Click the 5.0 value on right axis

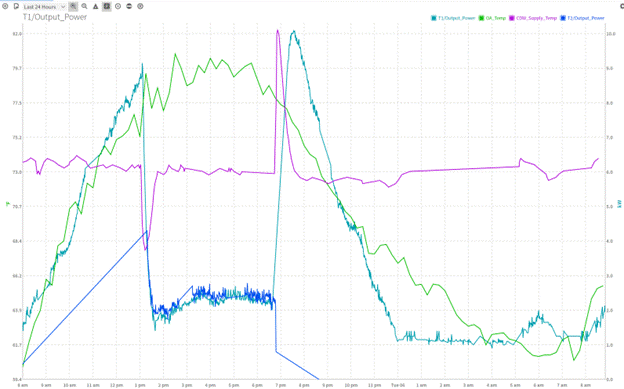point(610,207)
